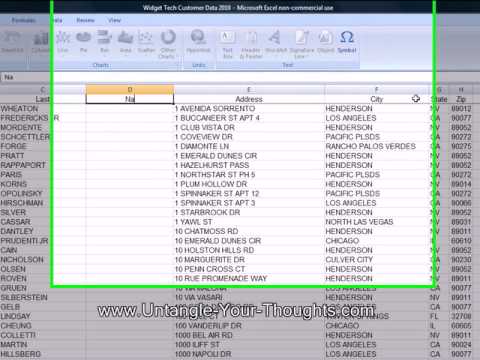Expand the Signature Line options
Viewport: 480px width, 360px height.
[x=302, y=44]
